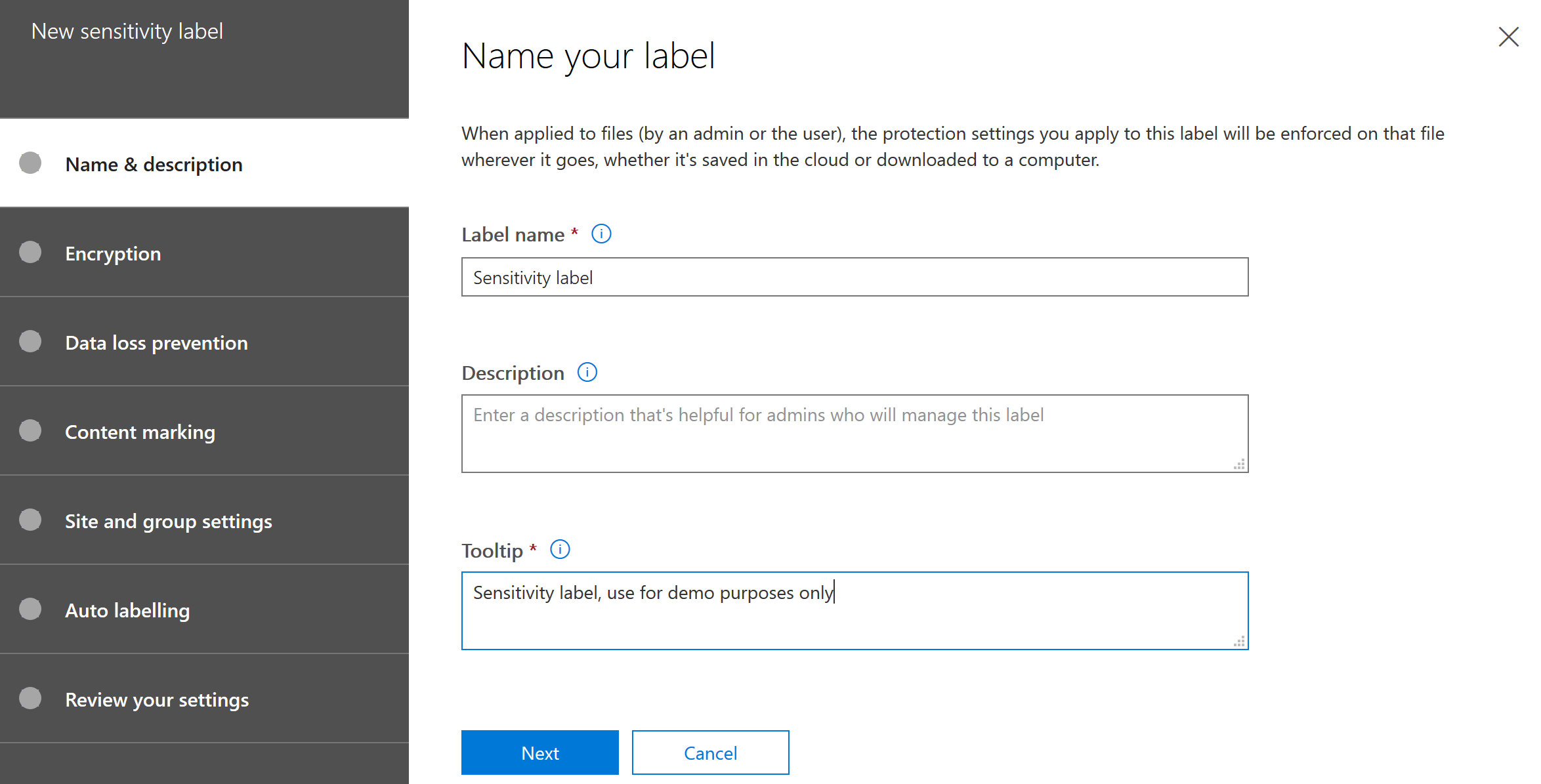Select the Label name input field
This screenshot has height=784, width=1541.
click(x=854, y=277)
